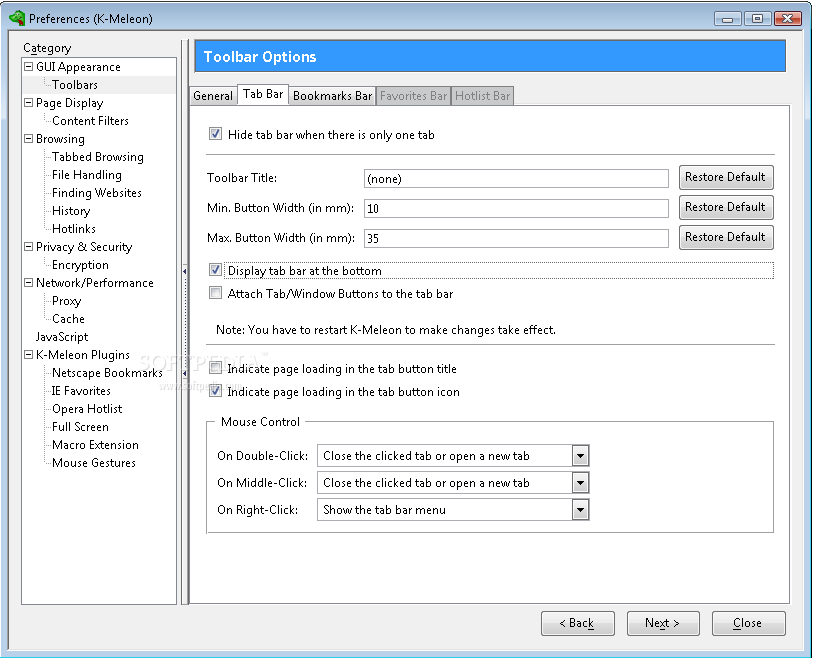The height and width of the screenshot is (658, 814).
Task: Click the Min. Button Width field
Action: tap(516, 209)
